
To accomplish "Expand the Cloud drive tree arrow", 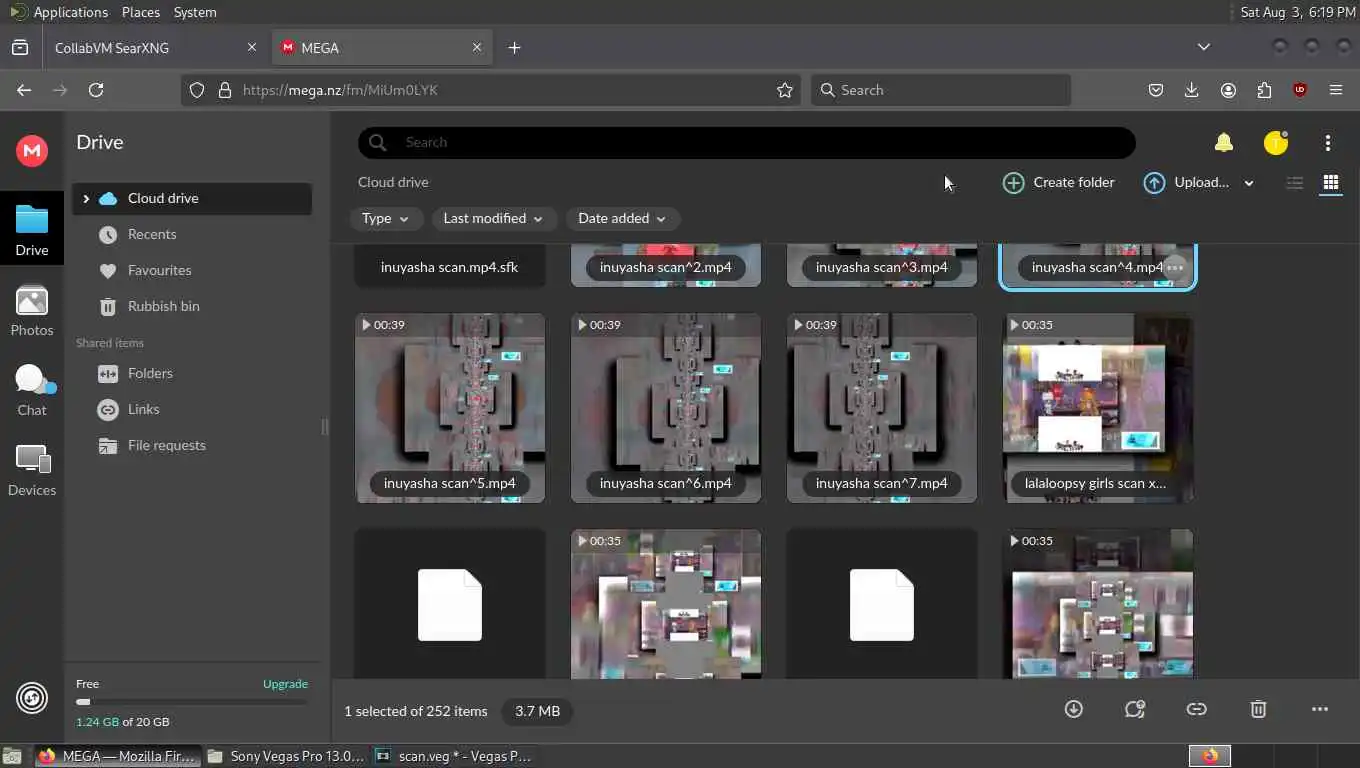I will (x=86, y=199).
